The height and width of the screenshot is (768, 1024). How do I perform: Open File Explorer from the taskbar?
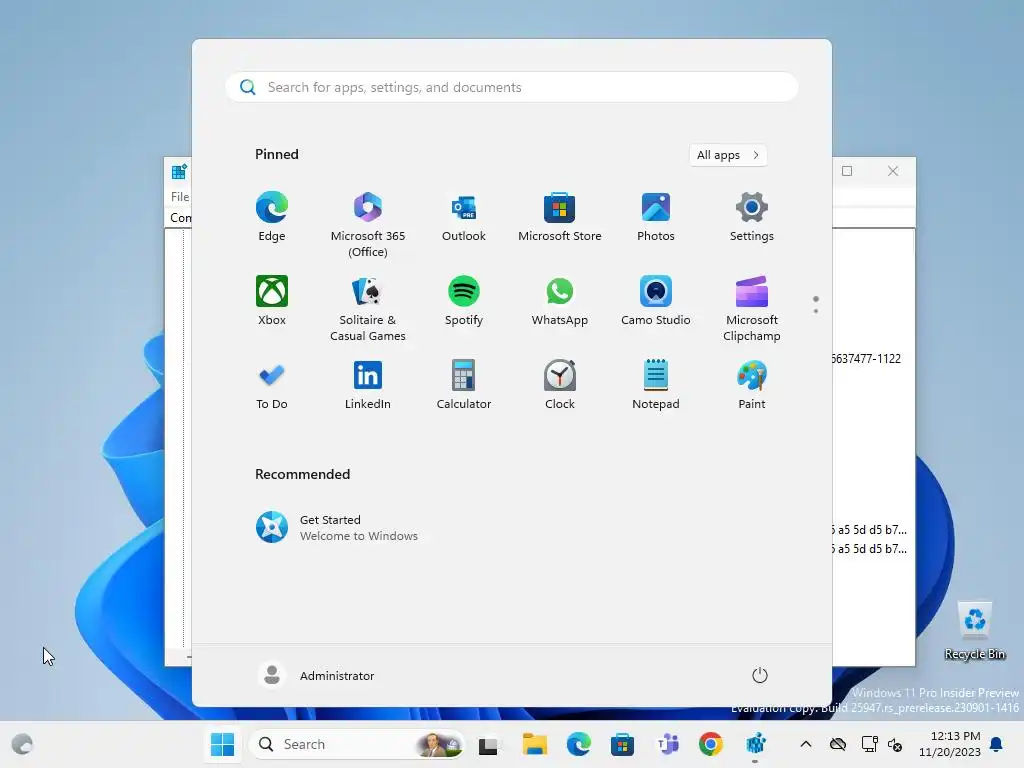[x=534, y=744]
